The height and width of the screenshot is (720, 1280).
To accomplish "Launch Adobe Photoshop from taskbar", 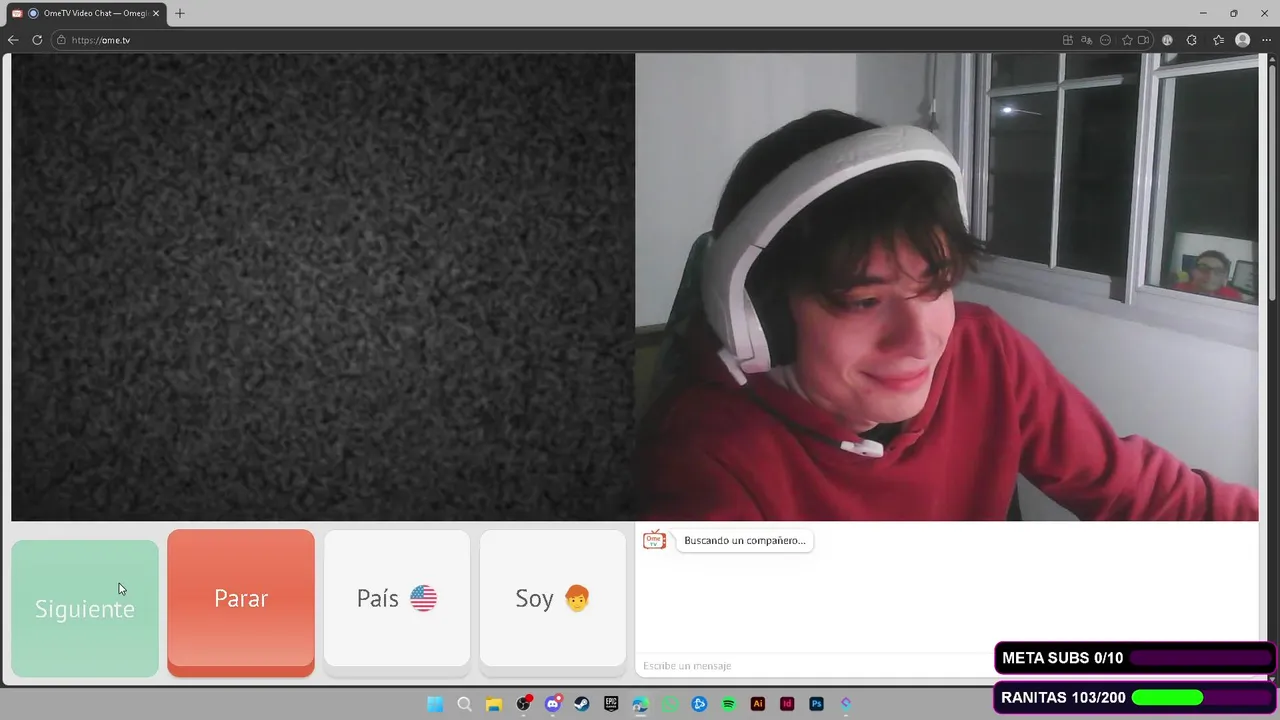I will 816,704.
